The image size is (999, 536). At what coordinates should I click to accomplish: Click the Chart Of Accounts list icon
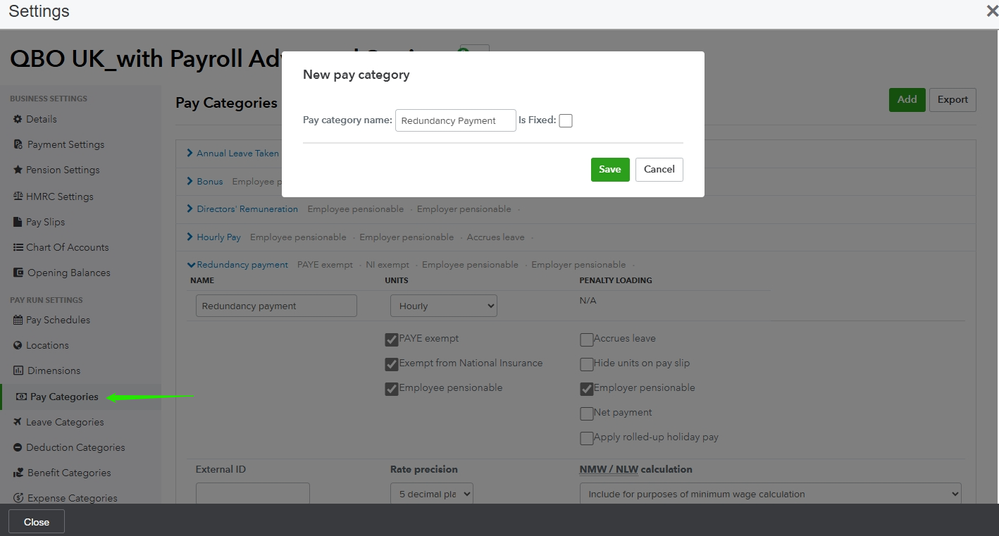pos(17,247)
